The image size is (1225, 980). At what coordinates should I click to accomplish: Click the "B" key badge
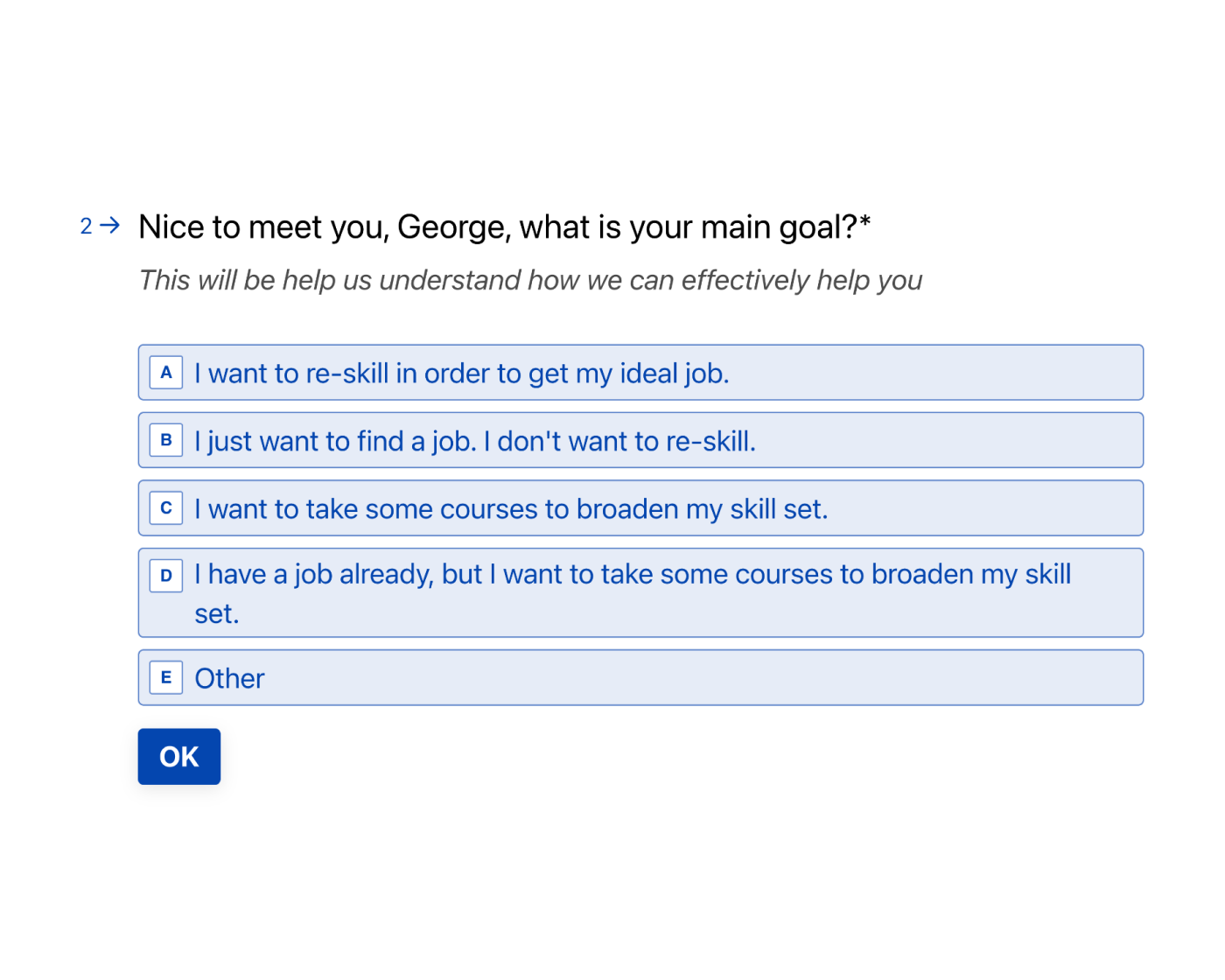pyautogui.click(x=166, y=440)
